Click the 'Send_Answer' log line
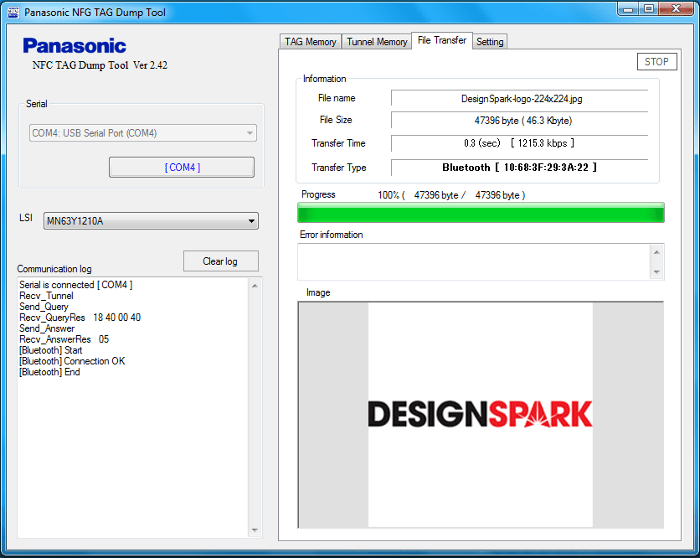The height and width of the screenshot is (558, 700). [47, 329]
